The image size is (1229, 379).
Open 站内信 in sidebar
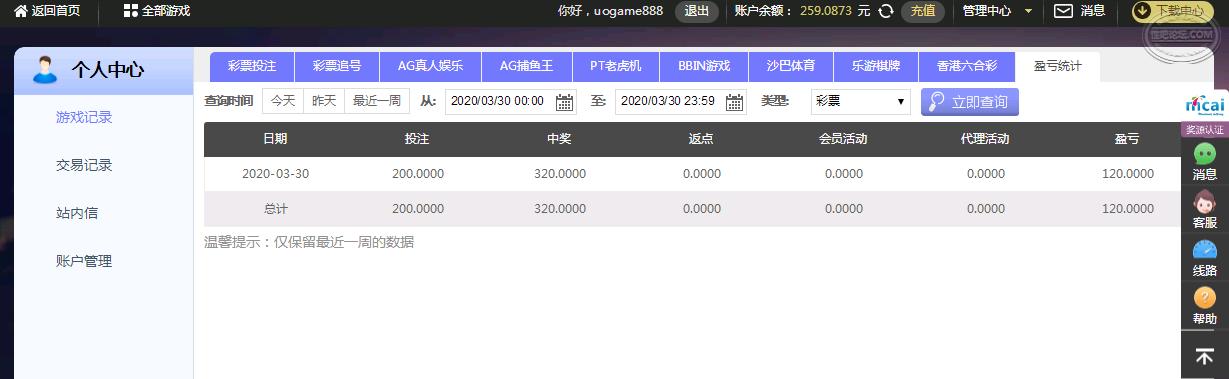point(77,213)
